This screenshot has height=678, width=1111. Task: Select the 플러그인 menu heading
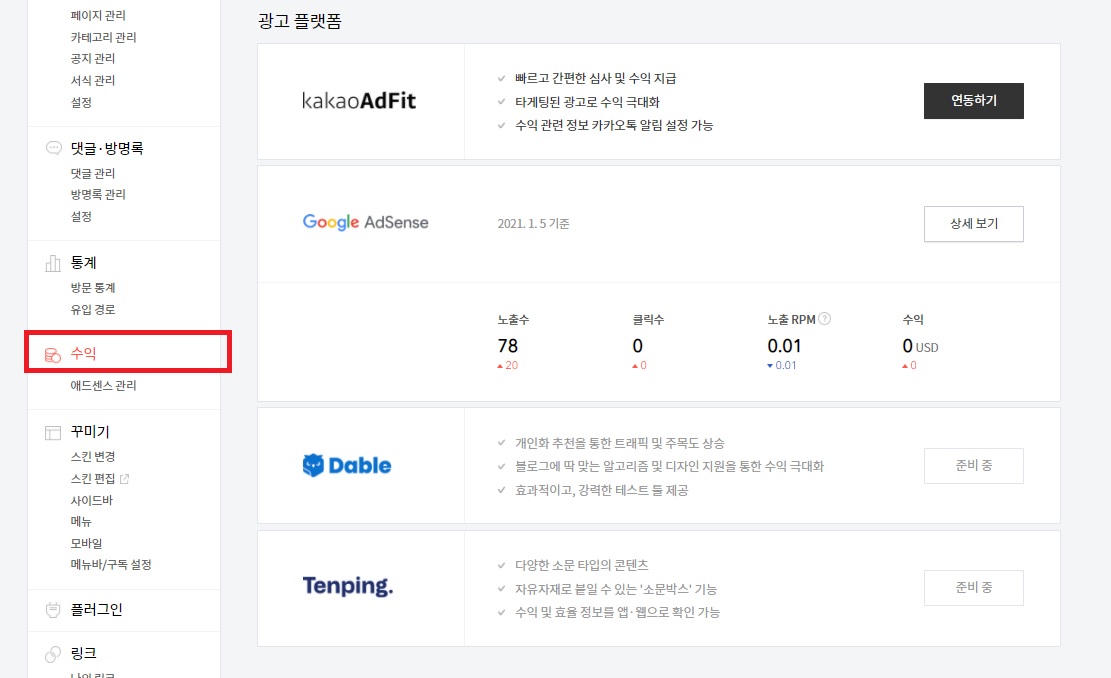(96, 610)
